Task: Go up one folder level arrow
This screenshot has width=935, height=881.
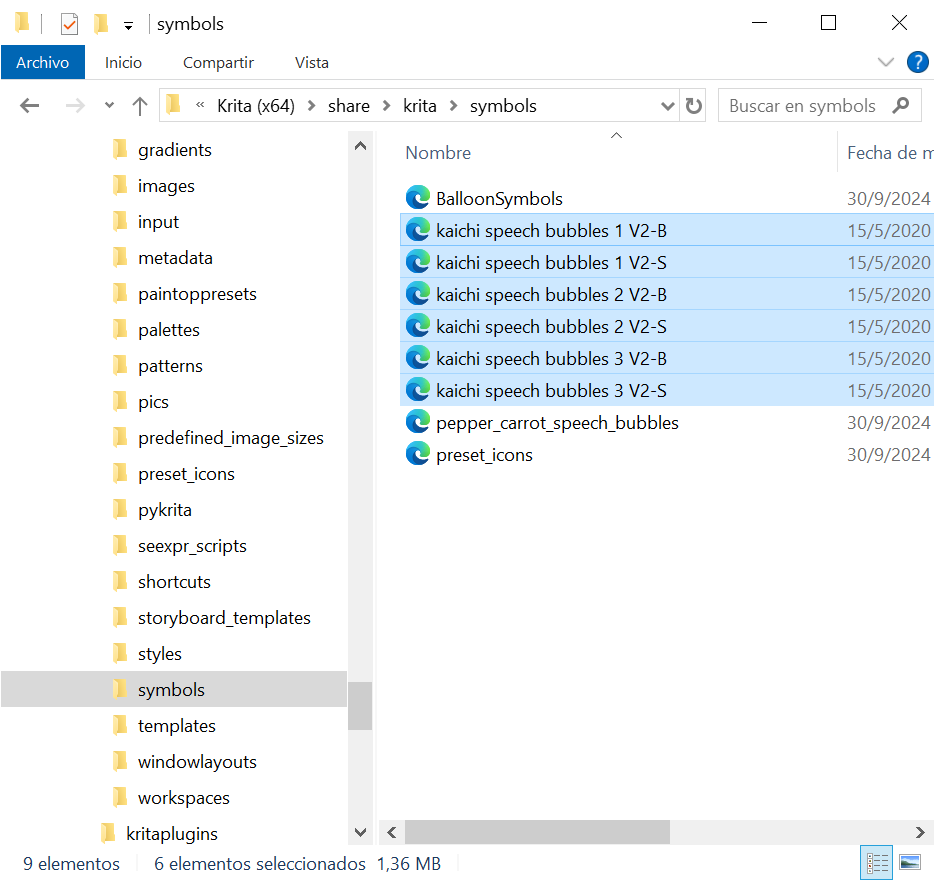Action: 140,106
